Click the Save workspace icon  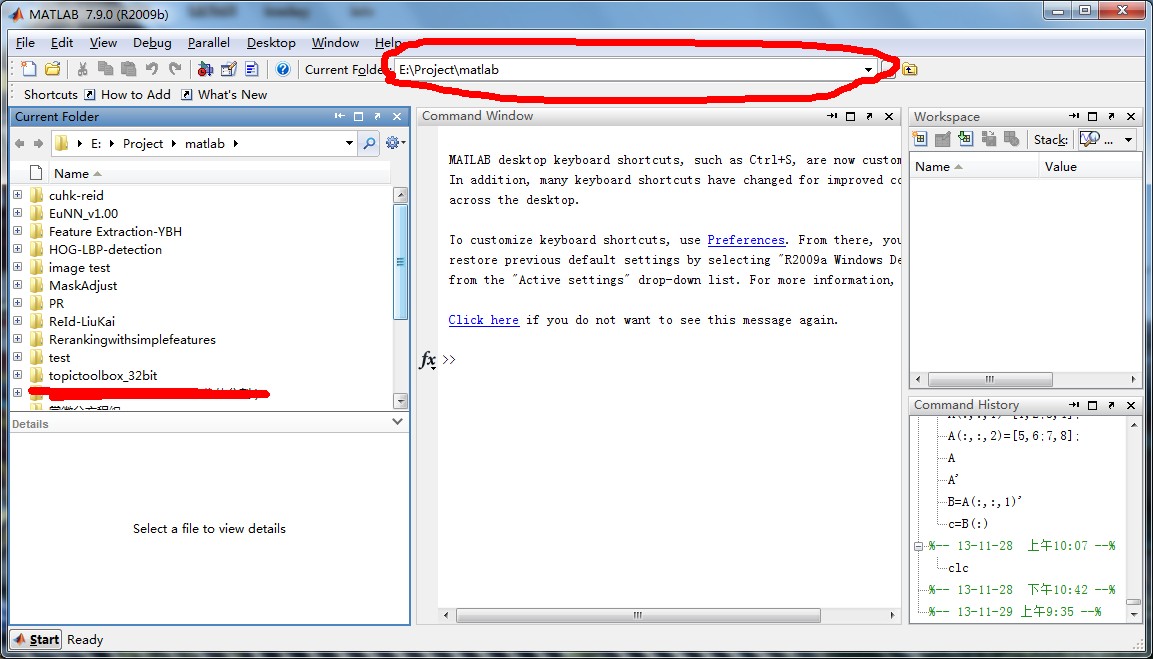point(988,139)
